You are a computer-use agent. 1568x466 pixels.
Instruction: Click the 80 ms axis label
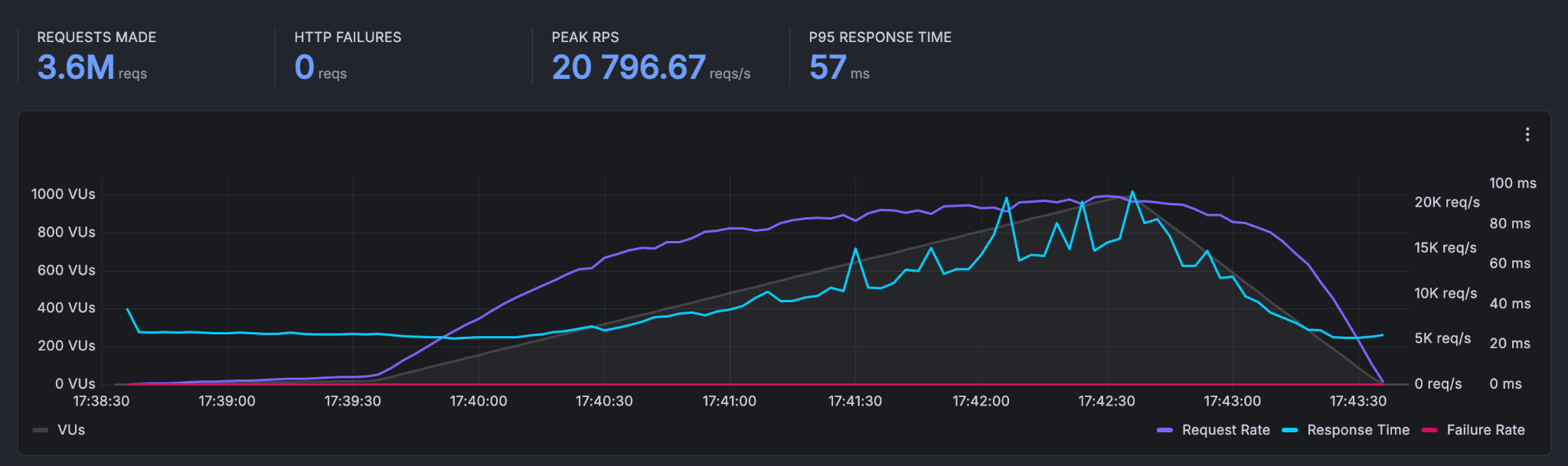pos(1510,223)
